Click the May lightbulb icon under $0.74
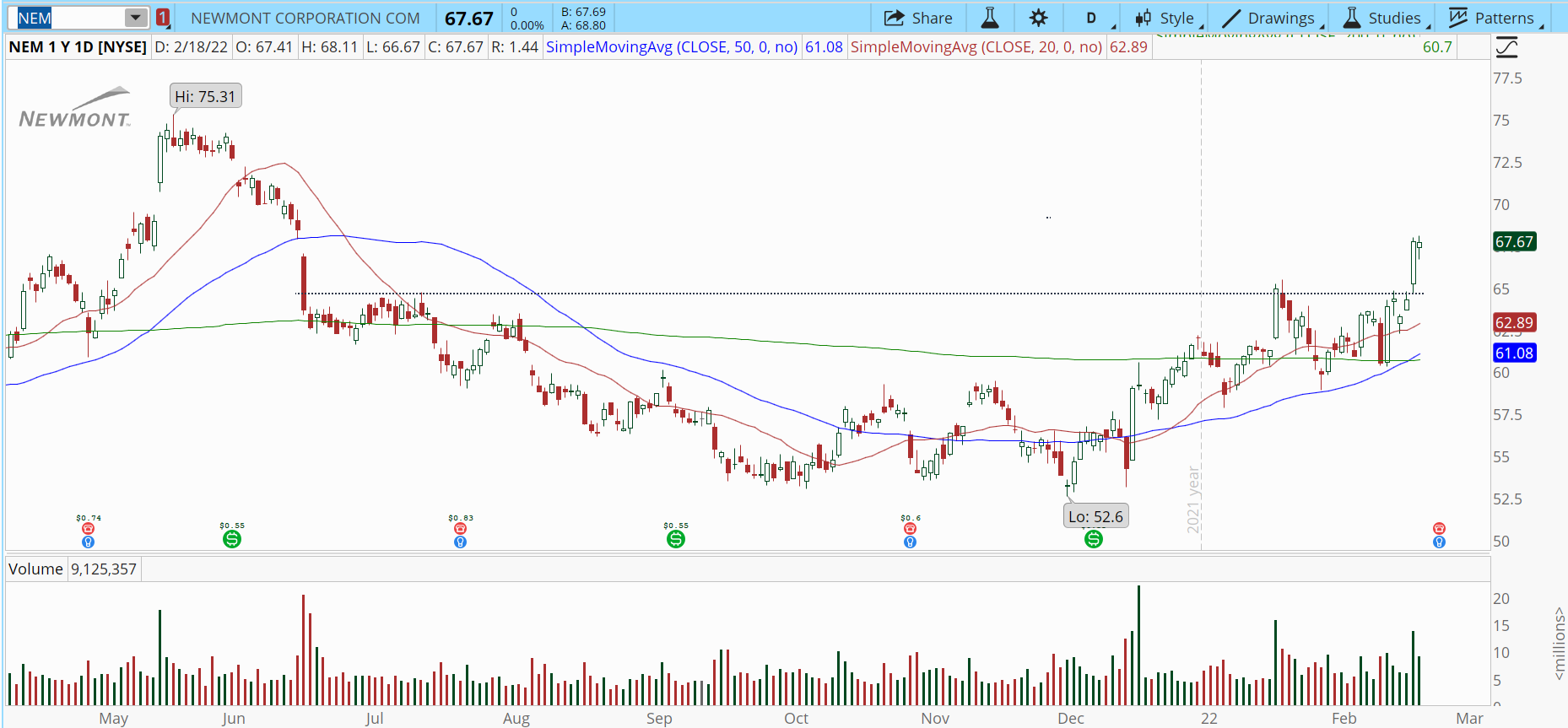The height and width of the screenshot is (728, 1568). pyautogui.click(x=88, y=542)
